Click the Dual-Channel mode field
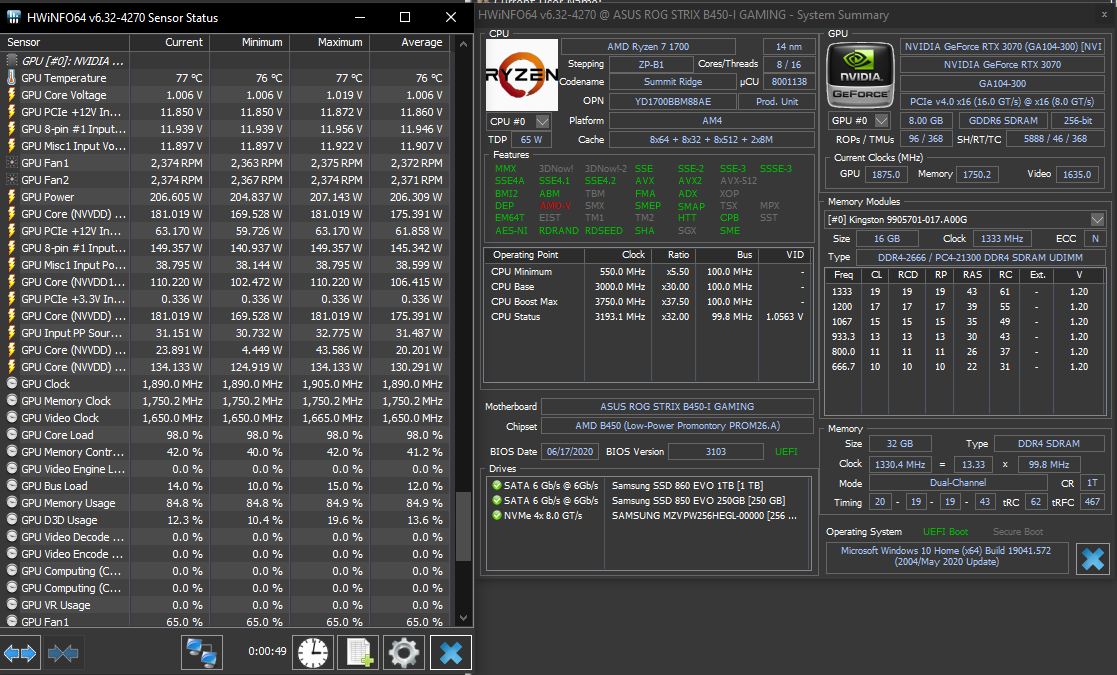The height and width of the screenshot is (675, 1117). (x=957, y=483)
